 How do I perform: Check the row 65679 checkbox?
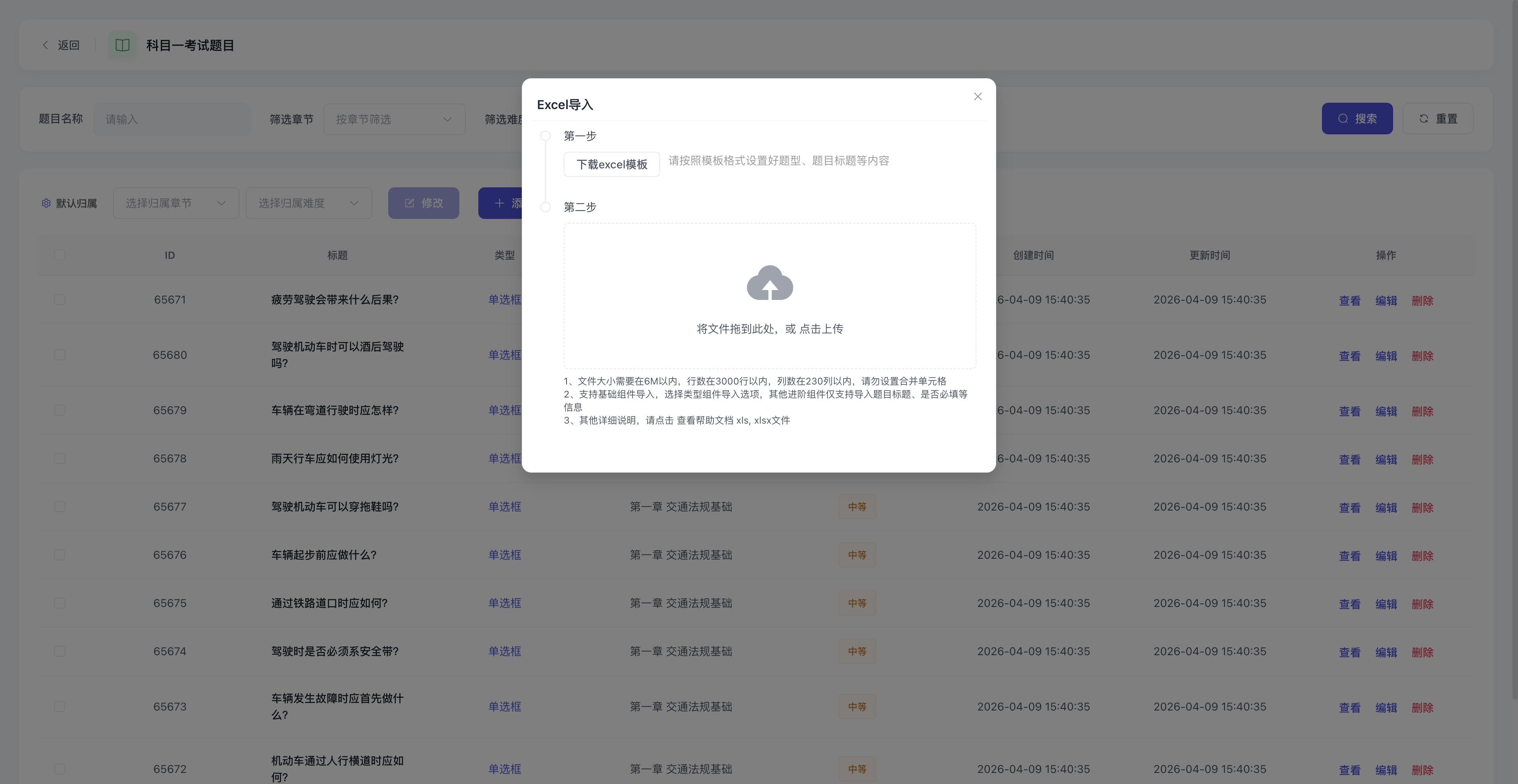tap(60, 411)
